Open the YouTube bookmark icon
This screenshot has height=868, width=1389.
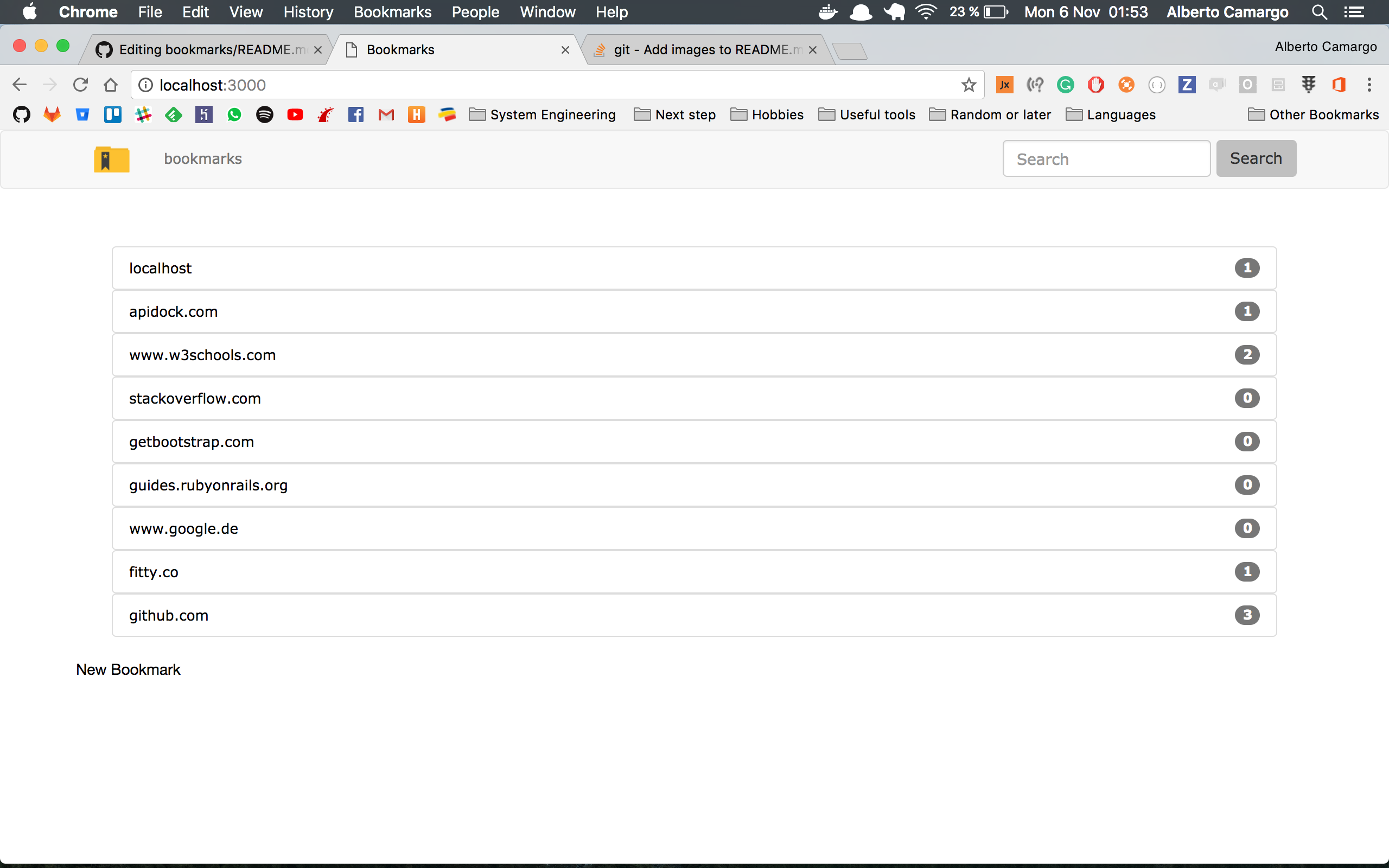pyautogui.click(x=295, y=115)
